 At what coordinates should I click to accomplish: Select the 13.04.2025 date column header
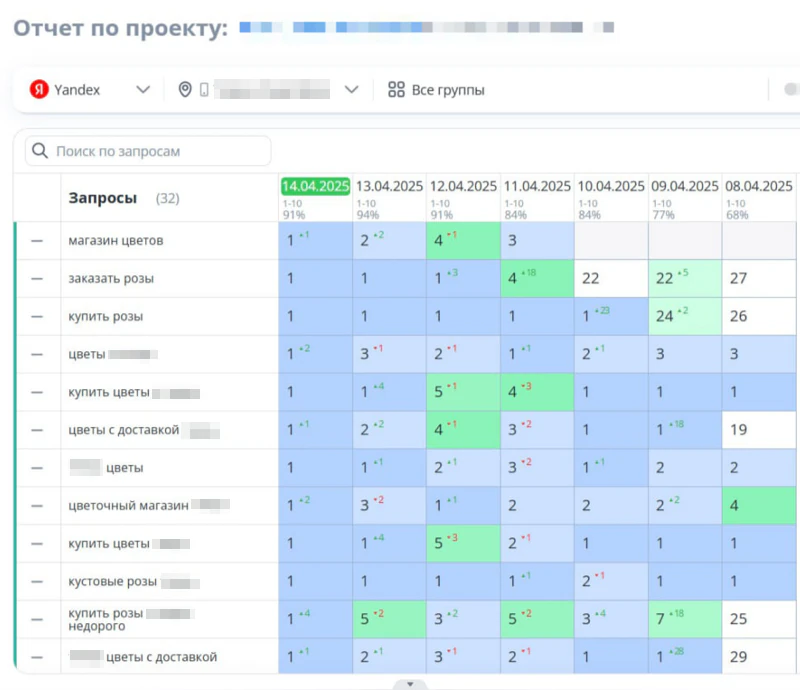coord(389,186)
